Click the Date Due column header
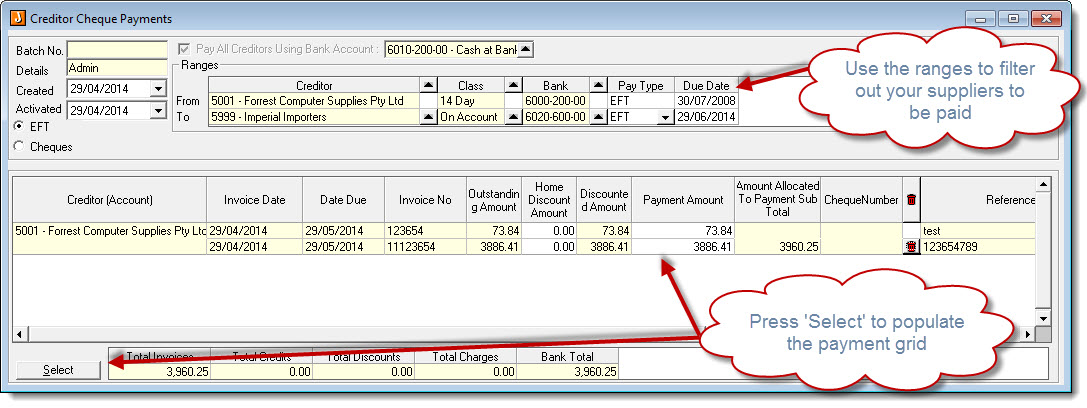Image resolution: width=1087 pixels, height=408 pixels. click(343, 200)
